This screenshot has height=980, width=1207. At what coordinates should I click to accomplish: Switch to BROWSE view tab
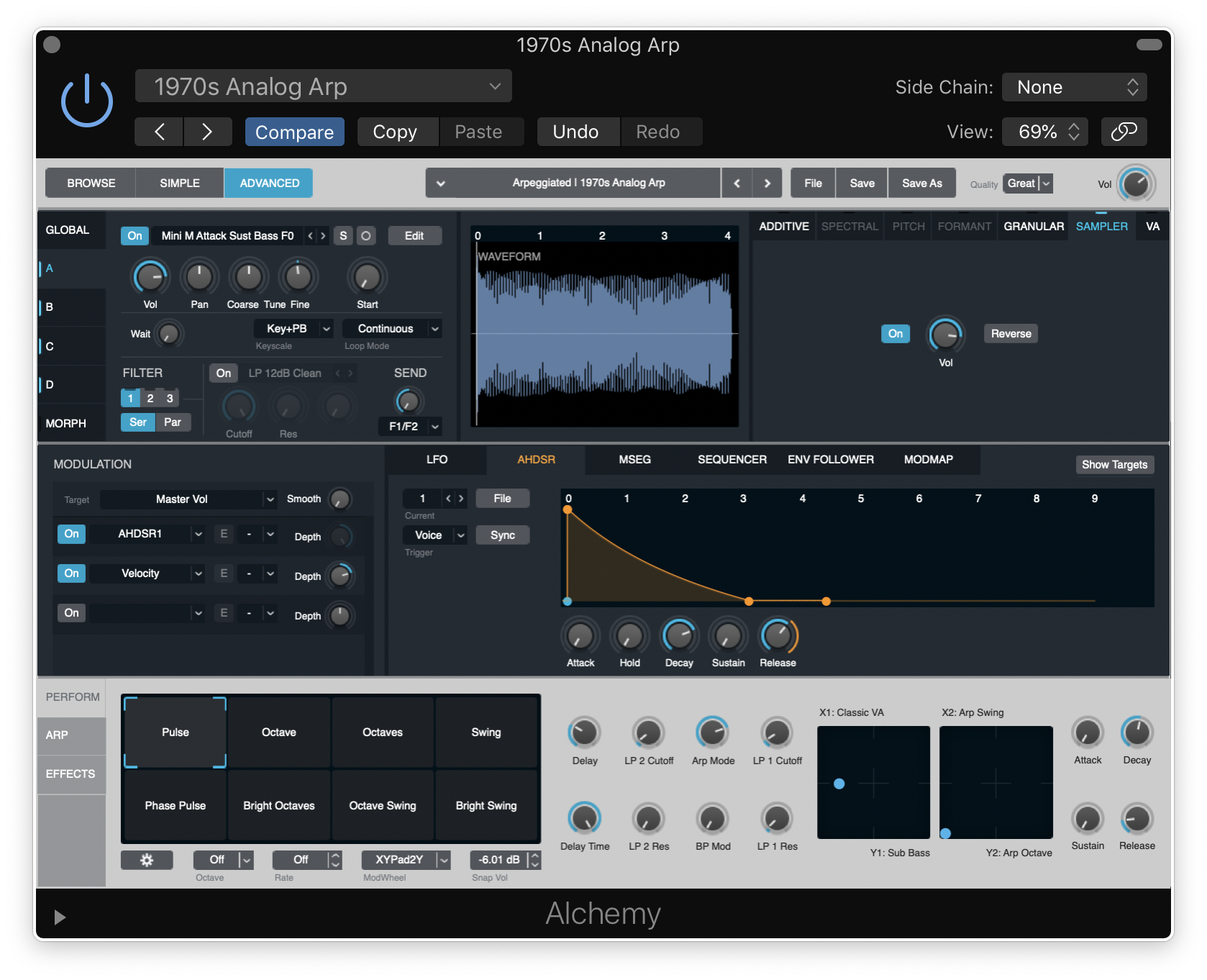[91, 183]
